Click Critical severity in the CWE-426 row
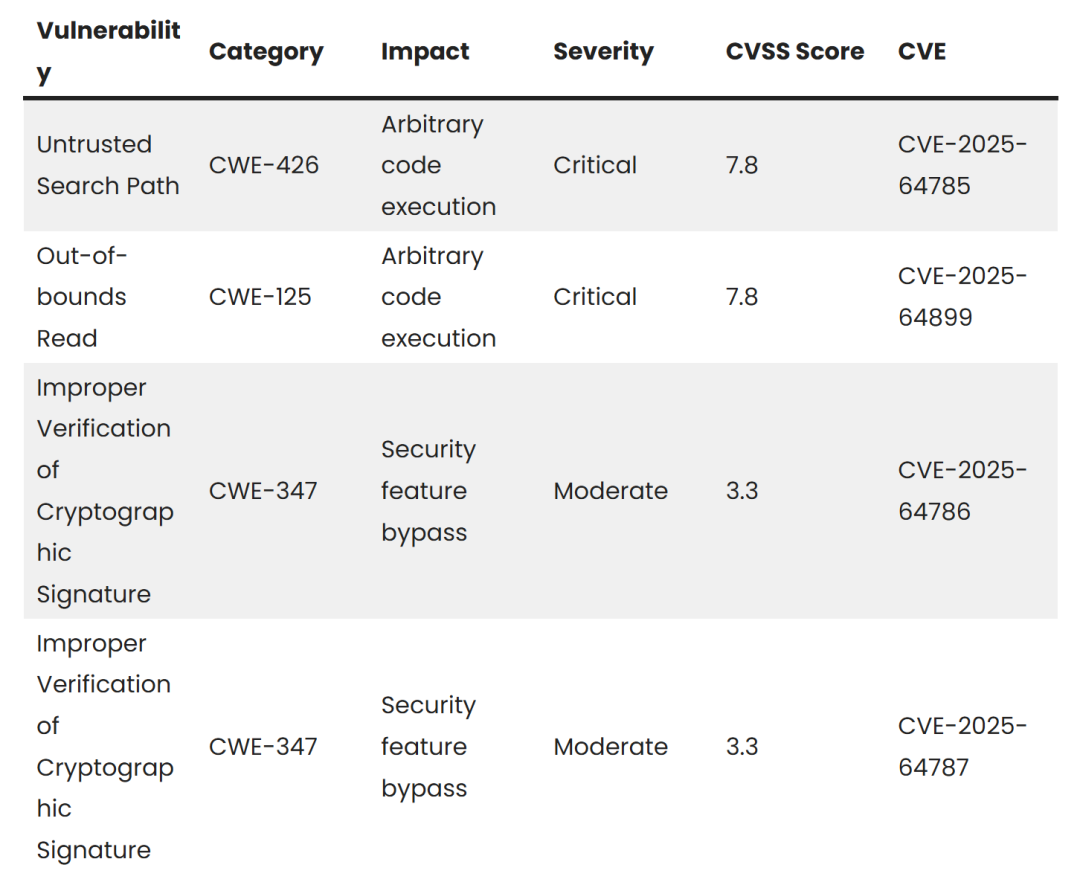 pos(595,165)
